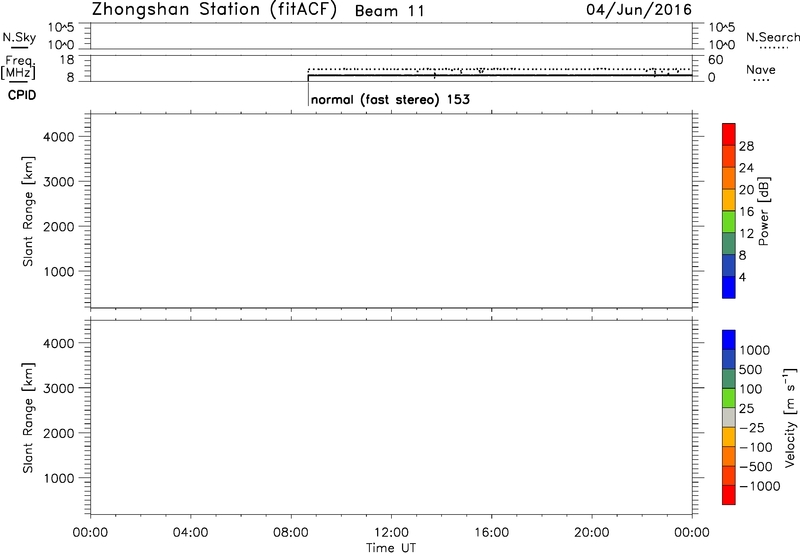Click the date '04/Jun/2016'

click(639, 10)
